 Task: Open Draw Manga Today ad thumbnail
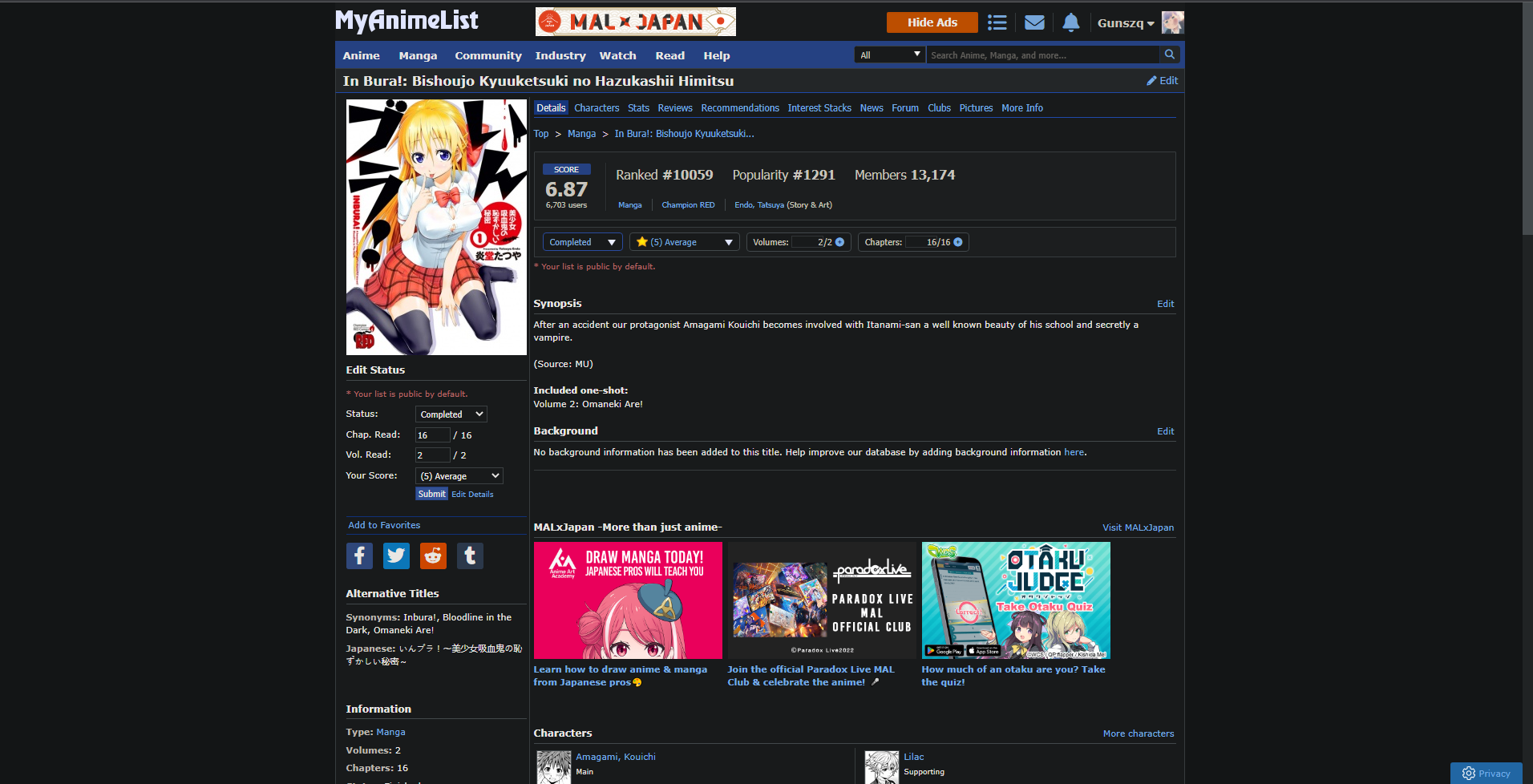click(628, 600)
